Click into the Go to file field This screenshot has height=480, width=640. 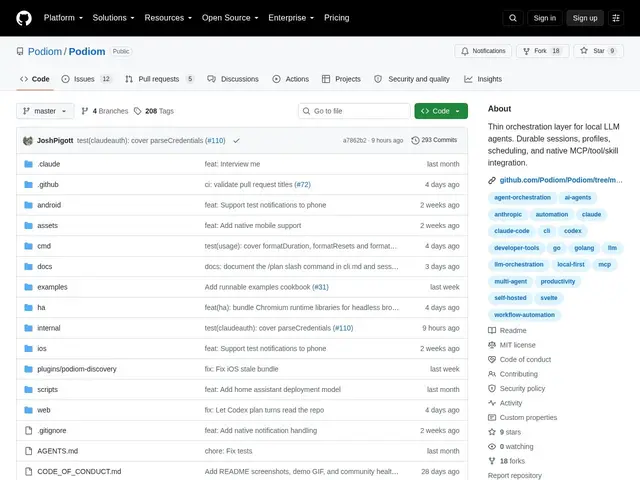354,111
